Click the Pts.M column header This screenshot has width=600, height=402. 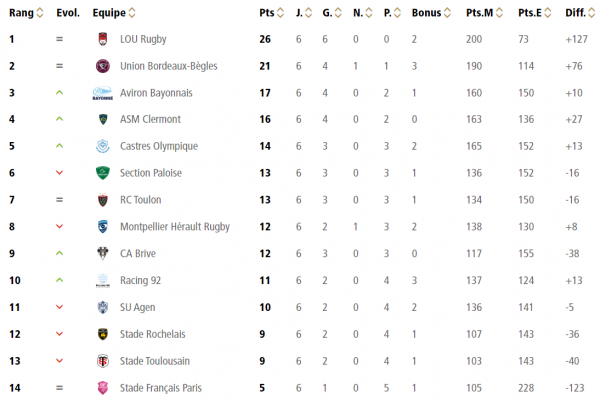pyautogui.click(x=479, y=13)
